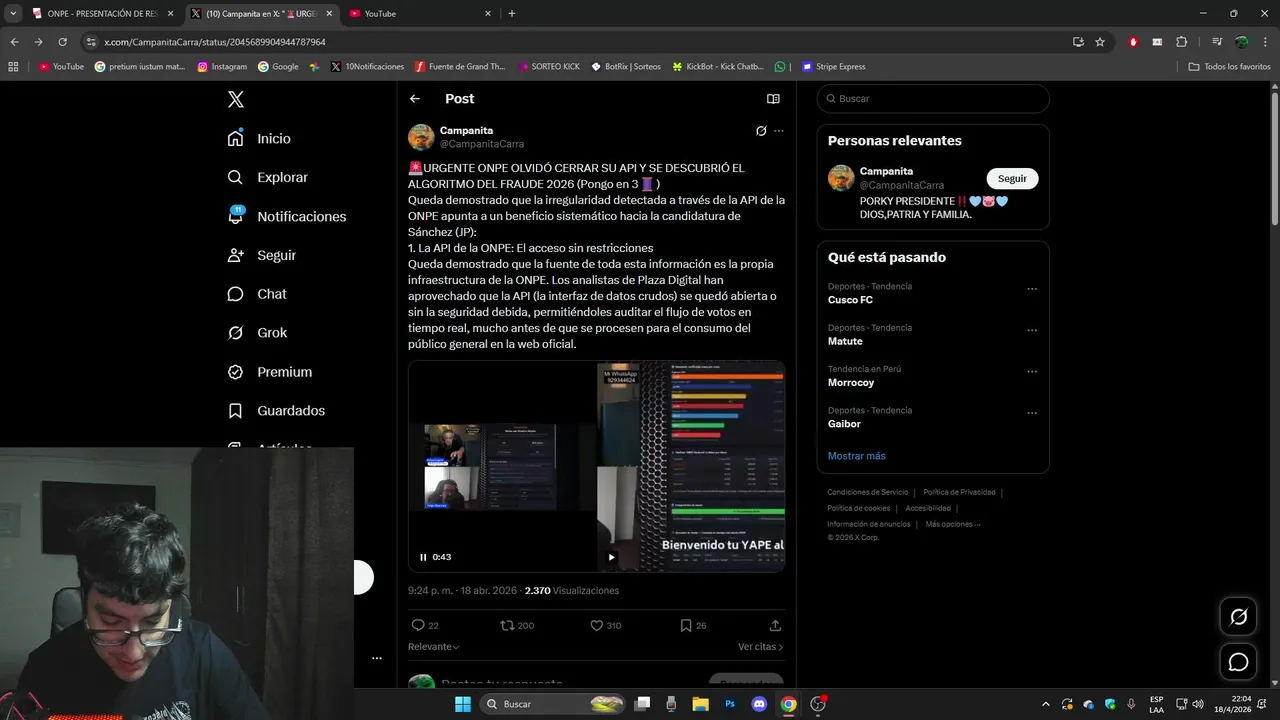Open Política de Privacidad link
This screenshot has height=720, width=1280.
959,492
